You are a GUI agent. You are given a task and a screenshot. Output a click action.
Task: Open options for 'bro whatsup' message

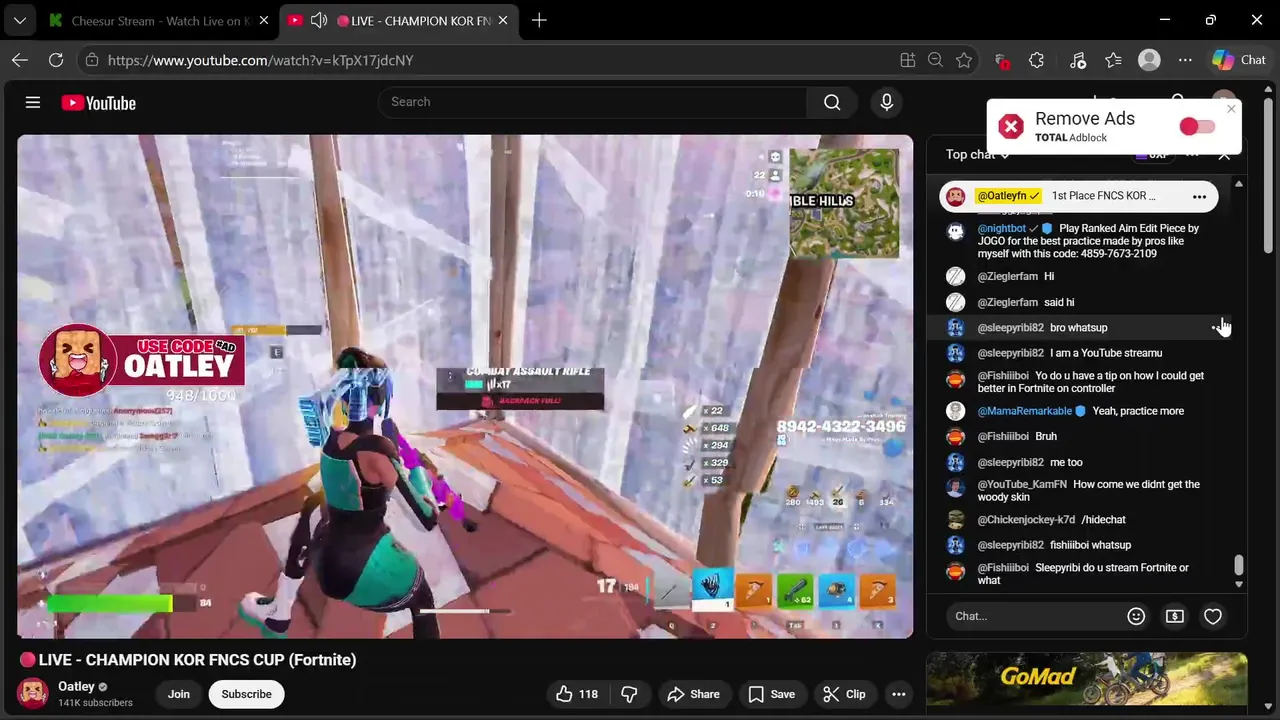click(x=1217, y=327)
